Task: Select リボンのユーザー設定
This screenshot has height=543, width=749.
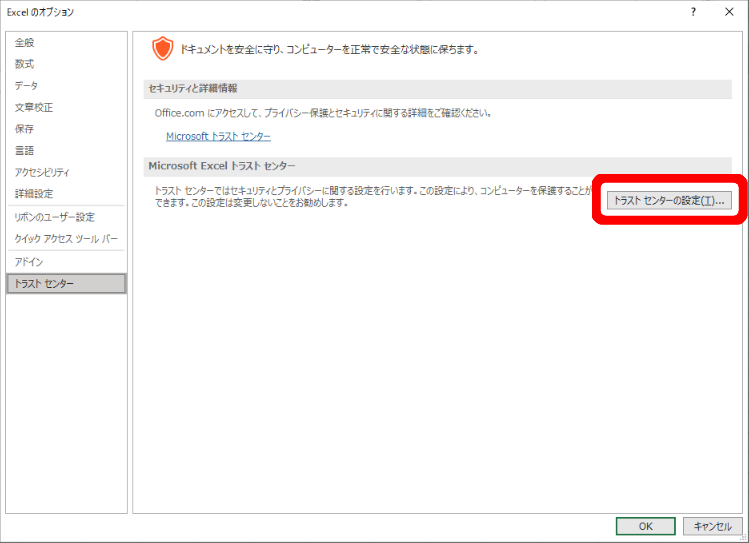Action: click(x=55, y=217)
